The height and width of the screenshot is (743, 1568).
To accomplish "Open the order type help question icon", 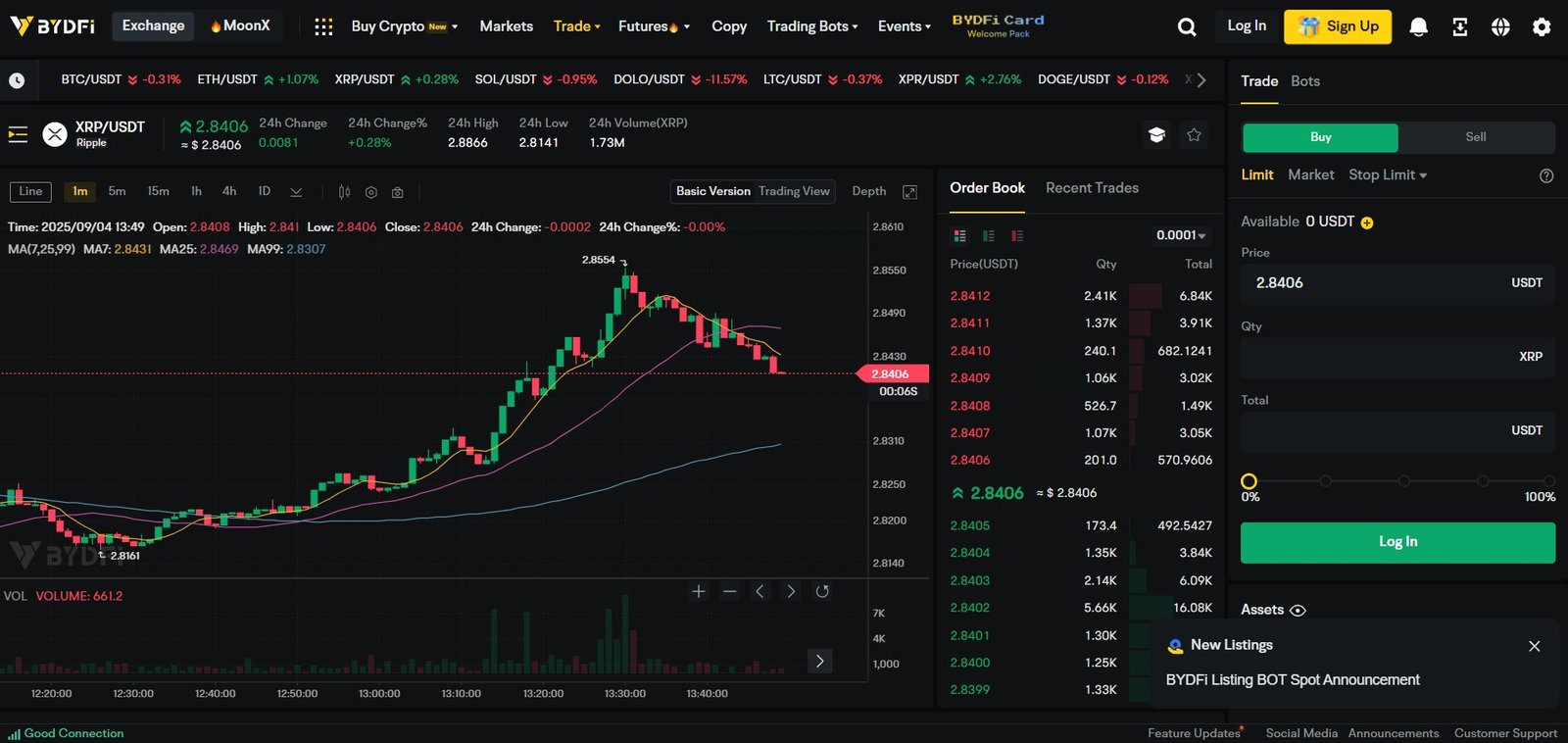I will point(1546,175).
